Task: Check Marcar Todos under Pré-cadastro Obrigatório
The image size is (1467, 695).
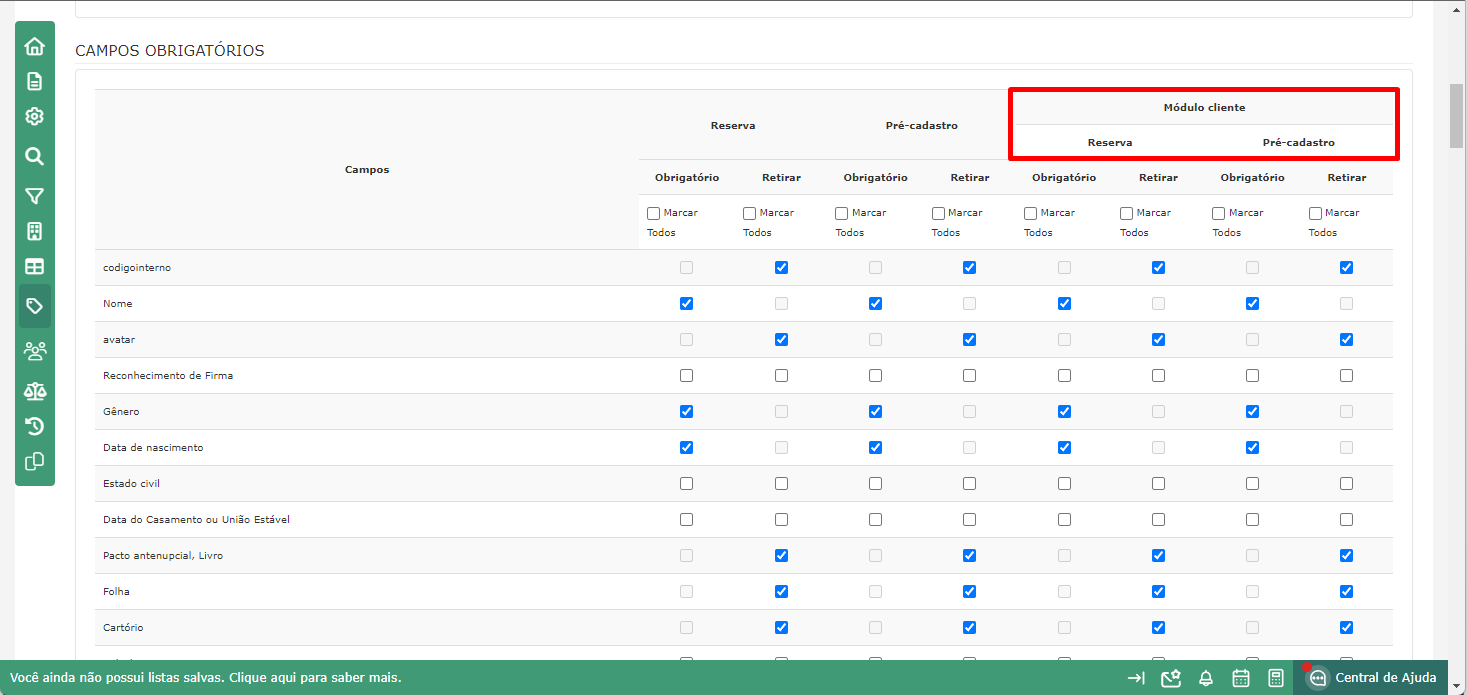Action: pyautogui.click(x=841, y=213)
